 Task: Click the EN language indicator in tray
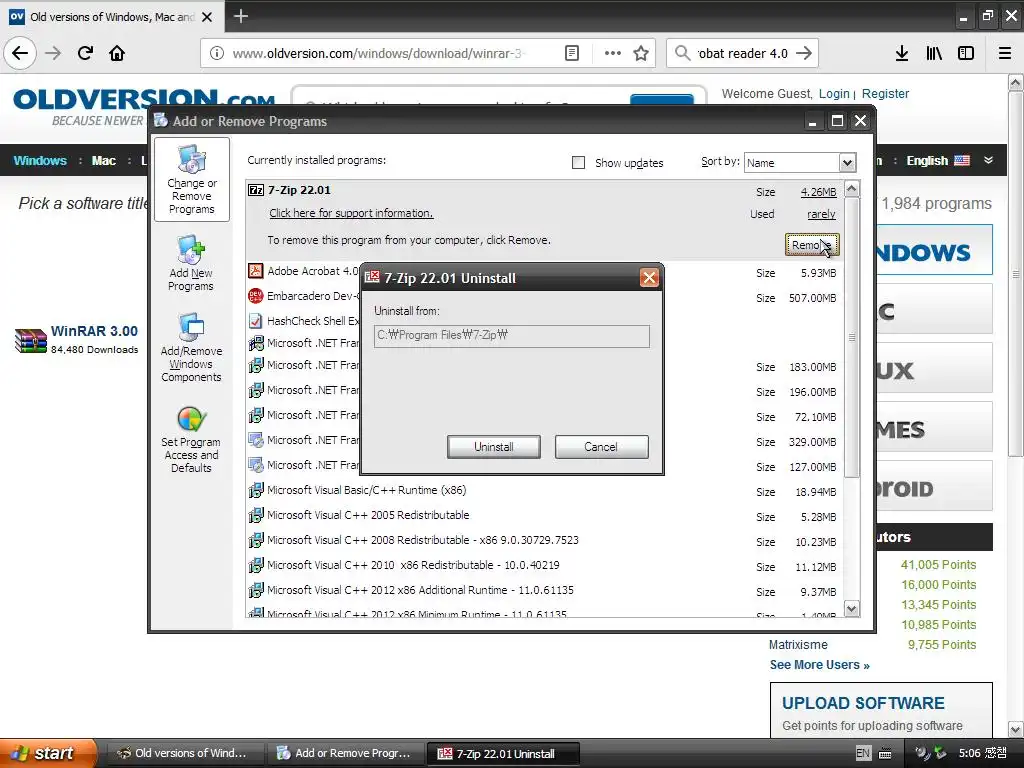point(863,753)
